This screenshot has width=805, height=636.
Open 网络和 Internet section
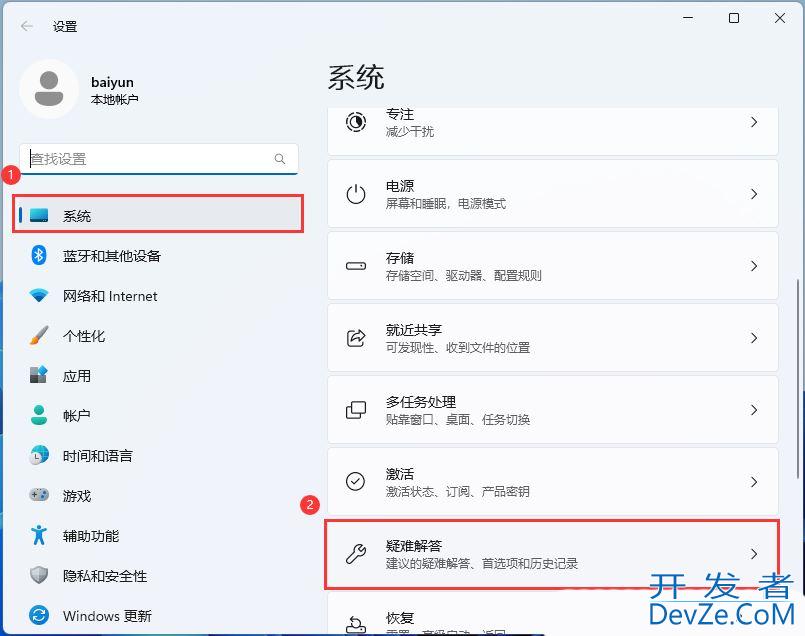pos(158,296)
